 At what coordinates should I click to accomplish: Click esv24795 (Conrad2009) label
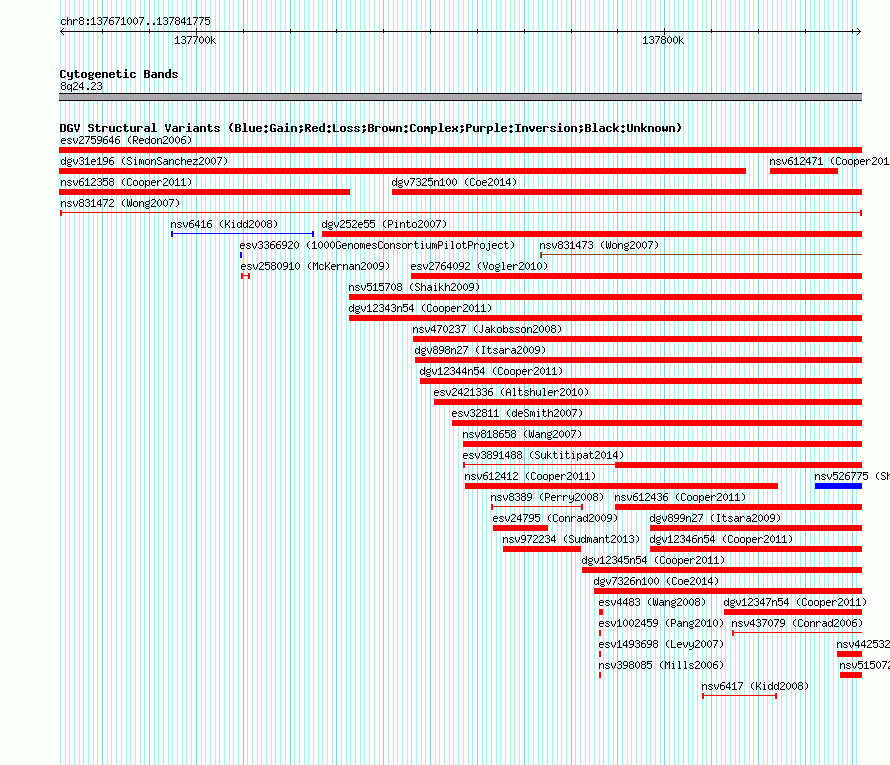[x=555, y=518]
